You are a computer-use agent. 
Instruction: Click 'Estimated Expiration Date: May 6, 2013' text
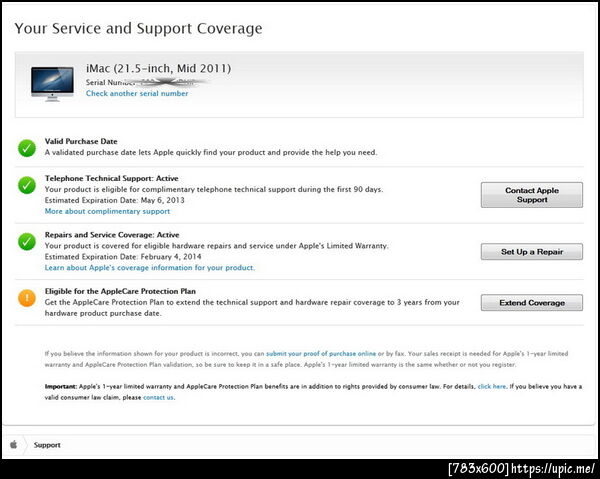point(114,200)
